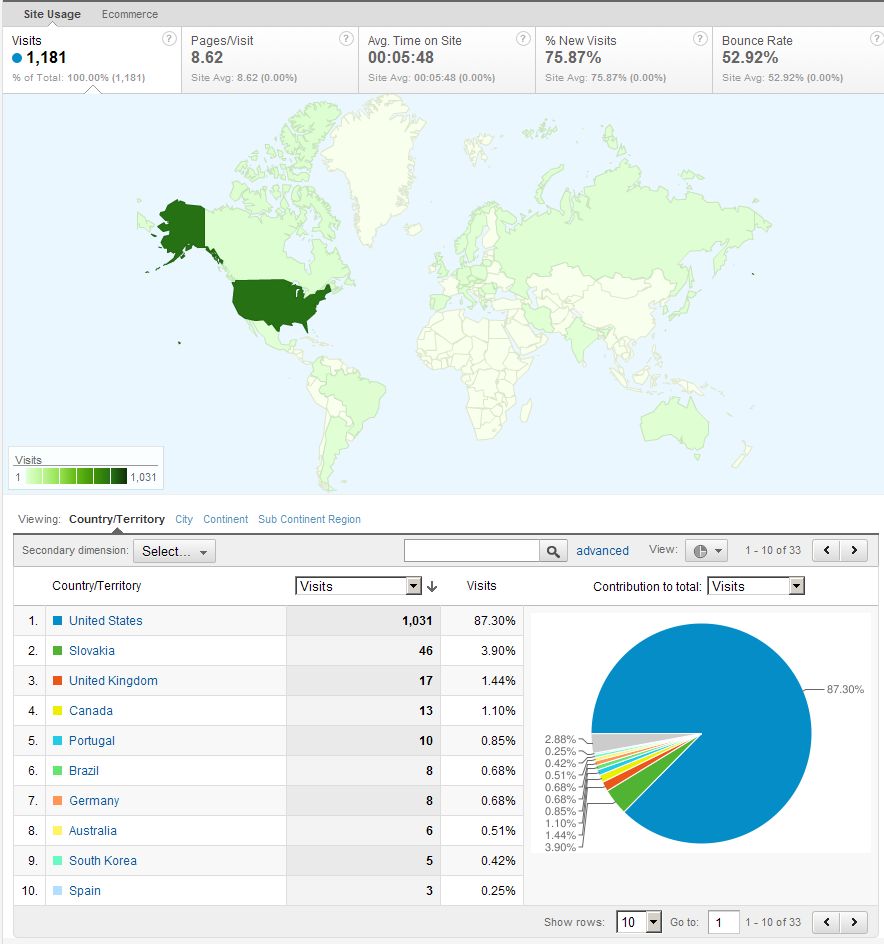Go to next page using bottom arrow
This screenshot has width=884, height=944.
[854, 922]
